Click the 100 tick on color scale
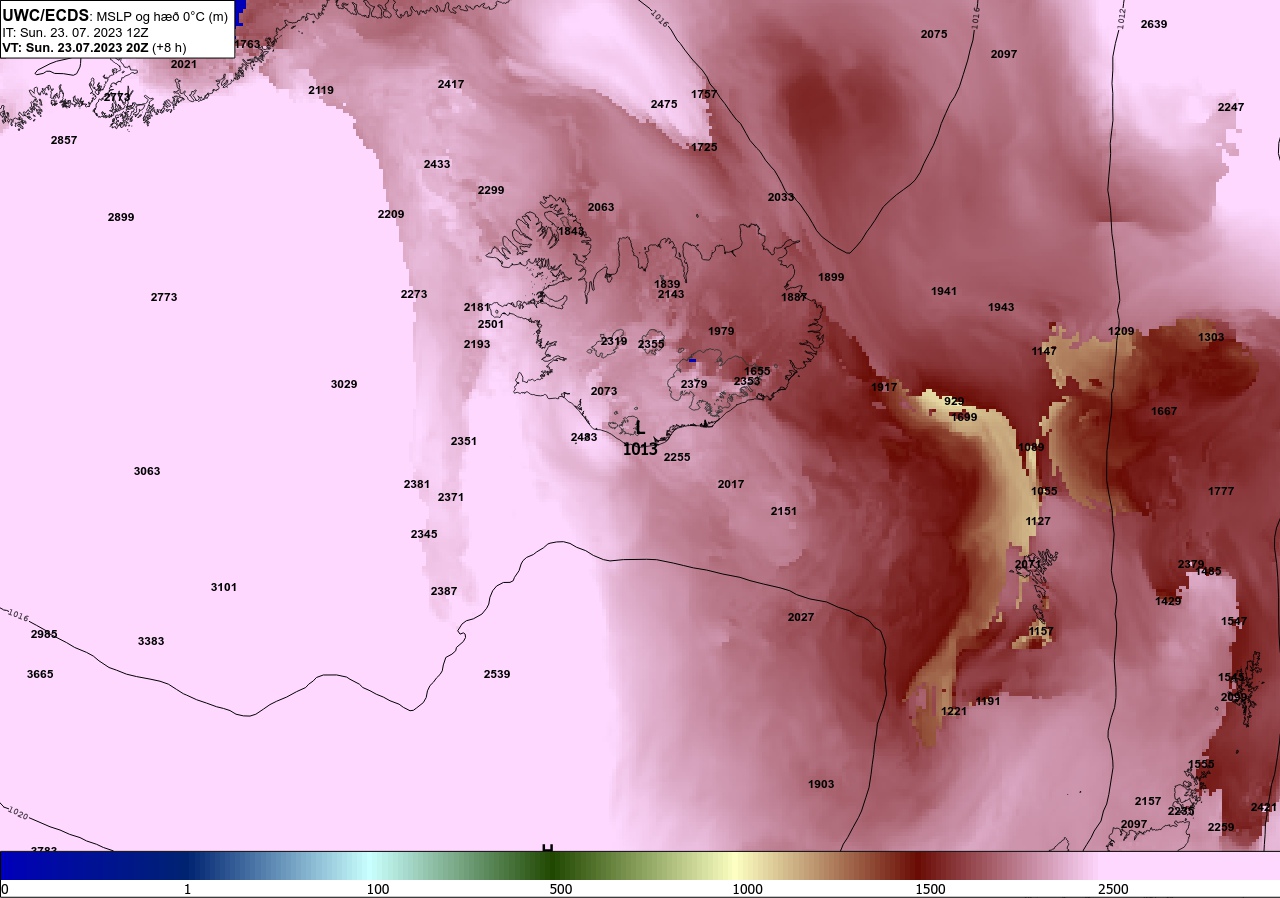The image size is (1280, 898). [x=378, y=889]
